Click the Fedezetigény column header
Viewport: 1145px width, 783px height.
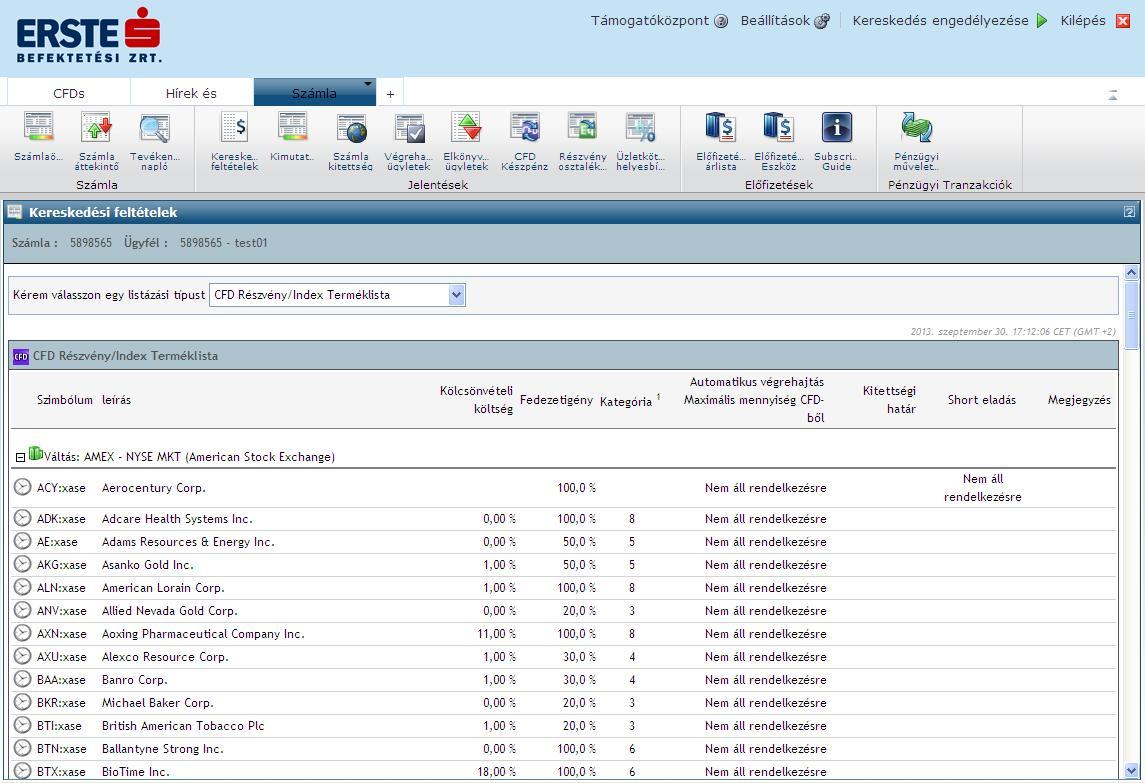[x=556, y=400]
